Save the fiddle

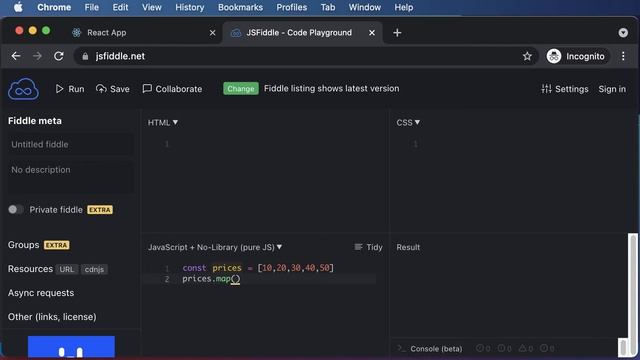coord(113,89)
